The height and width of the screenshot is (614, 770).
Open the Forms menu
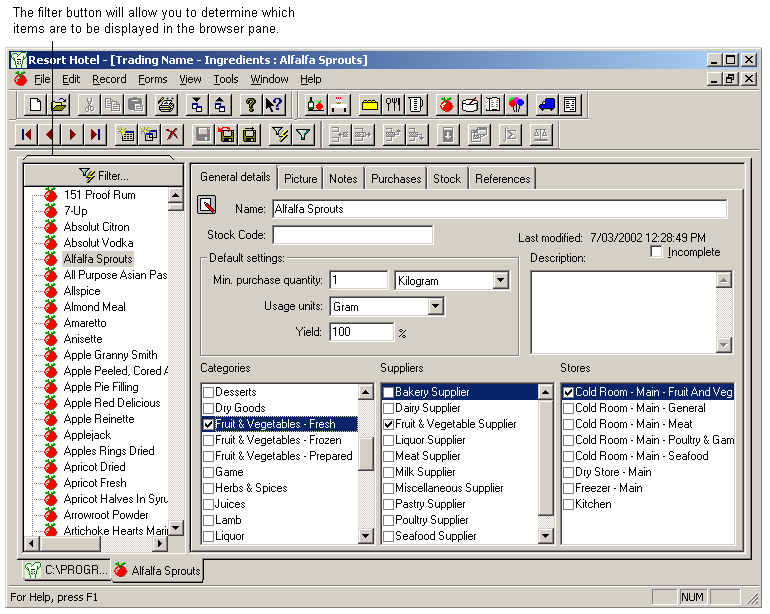pos(153,79)
